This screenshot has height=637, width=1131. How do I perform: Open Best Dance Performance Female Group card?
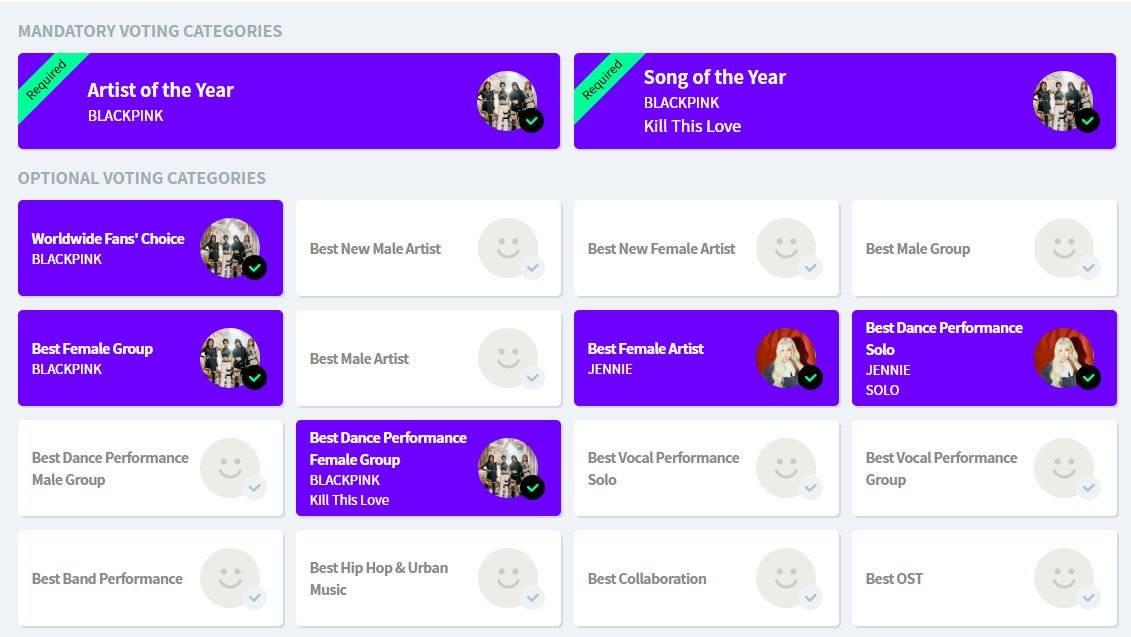(x=428, y=468)
